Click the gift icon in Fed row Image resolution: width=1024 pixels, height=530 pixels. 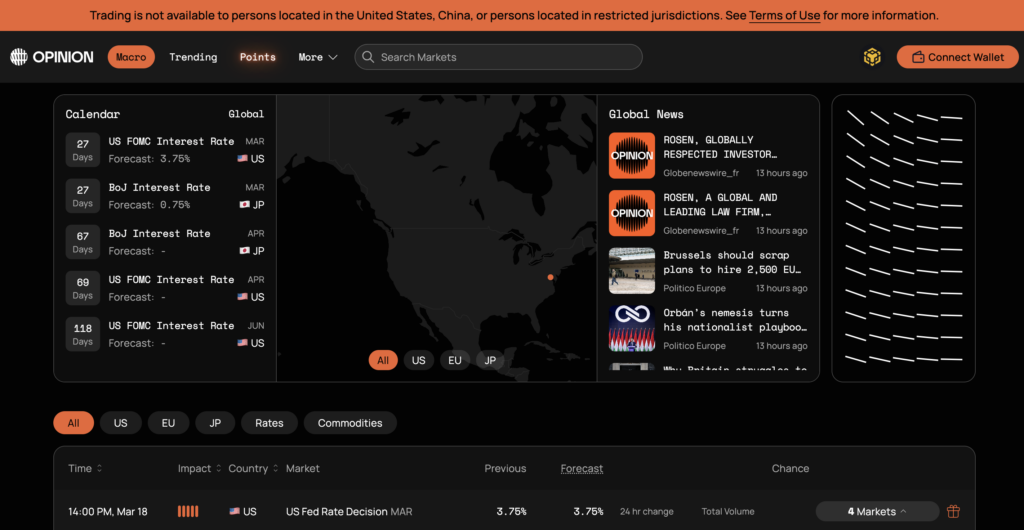tap(953, 511)
